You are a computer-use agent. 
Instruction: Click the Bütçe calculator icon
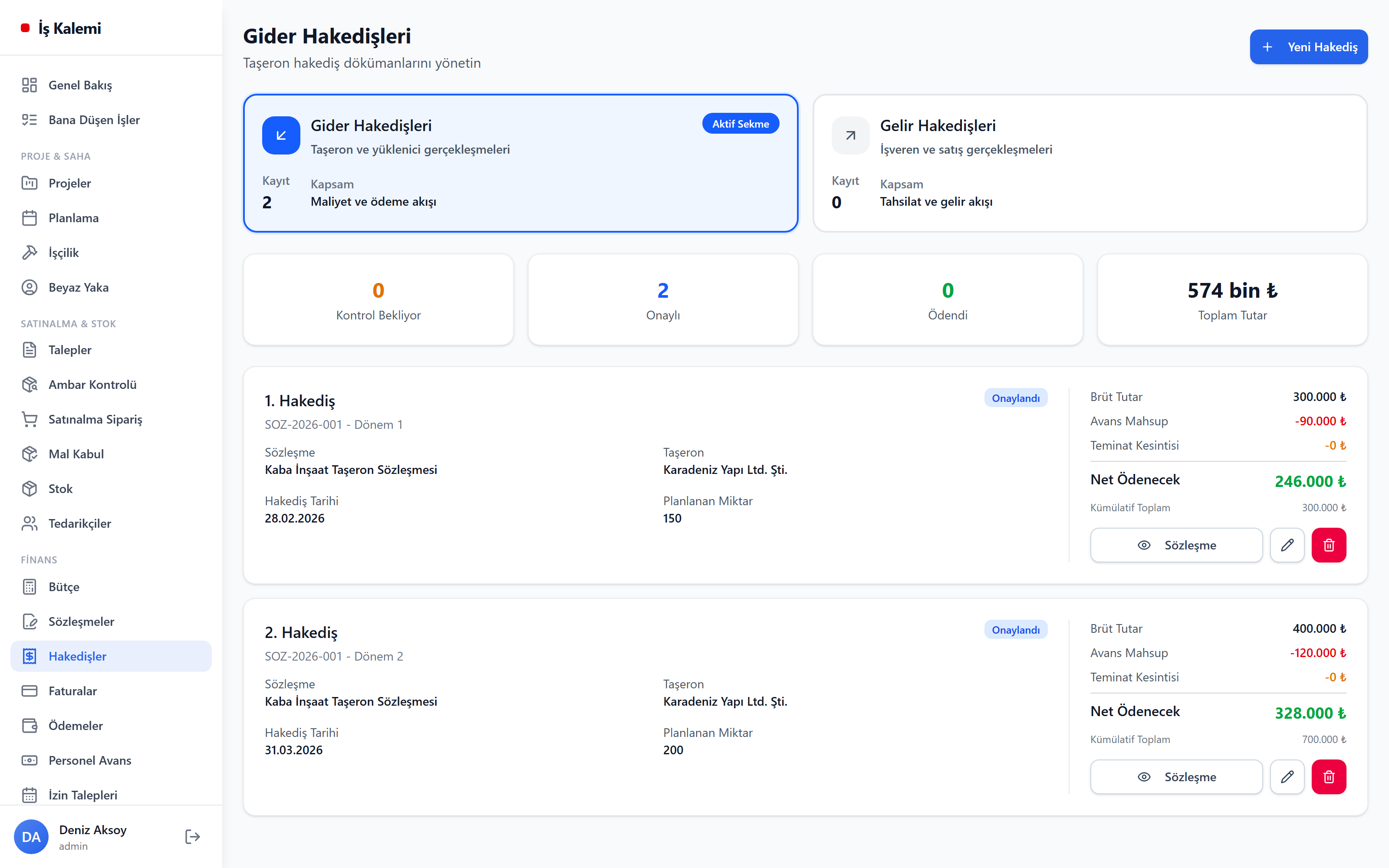coord(29,587)
